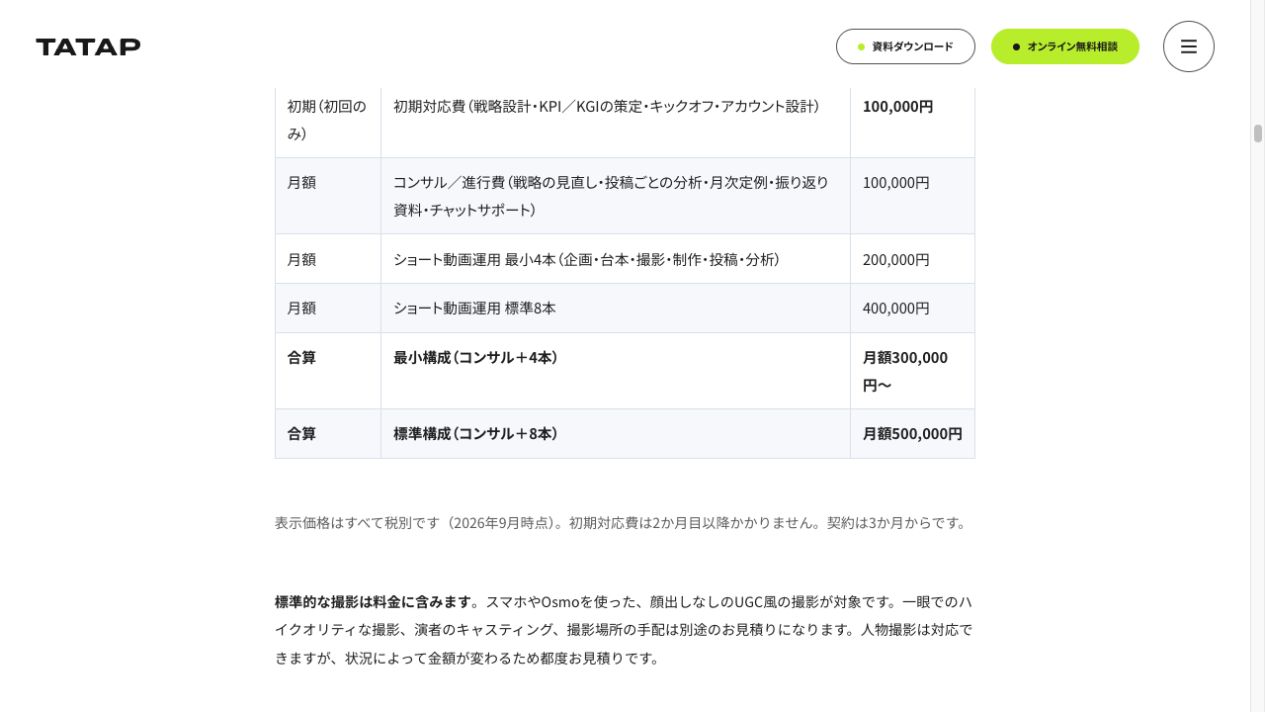Select the 初期対応費 description text
The image size is (1265, 712).
coord(606,106)
